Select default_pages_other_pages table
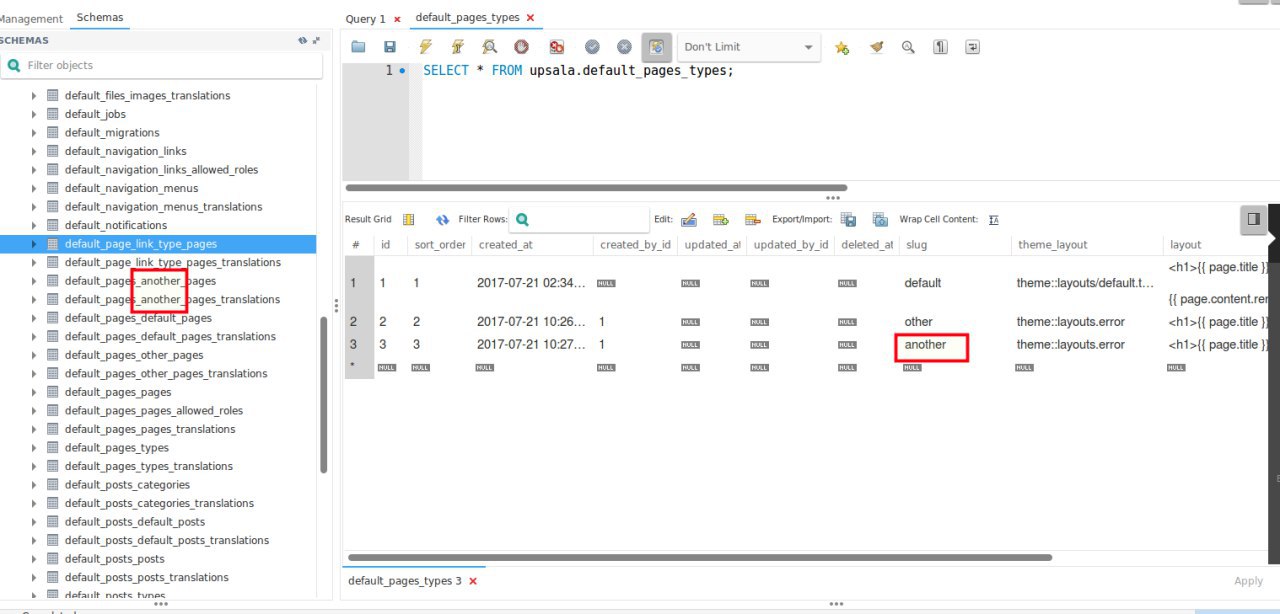The height and width of the screenshot is (614, 1280). pos(134,355)
